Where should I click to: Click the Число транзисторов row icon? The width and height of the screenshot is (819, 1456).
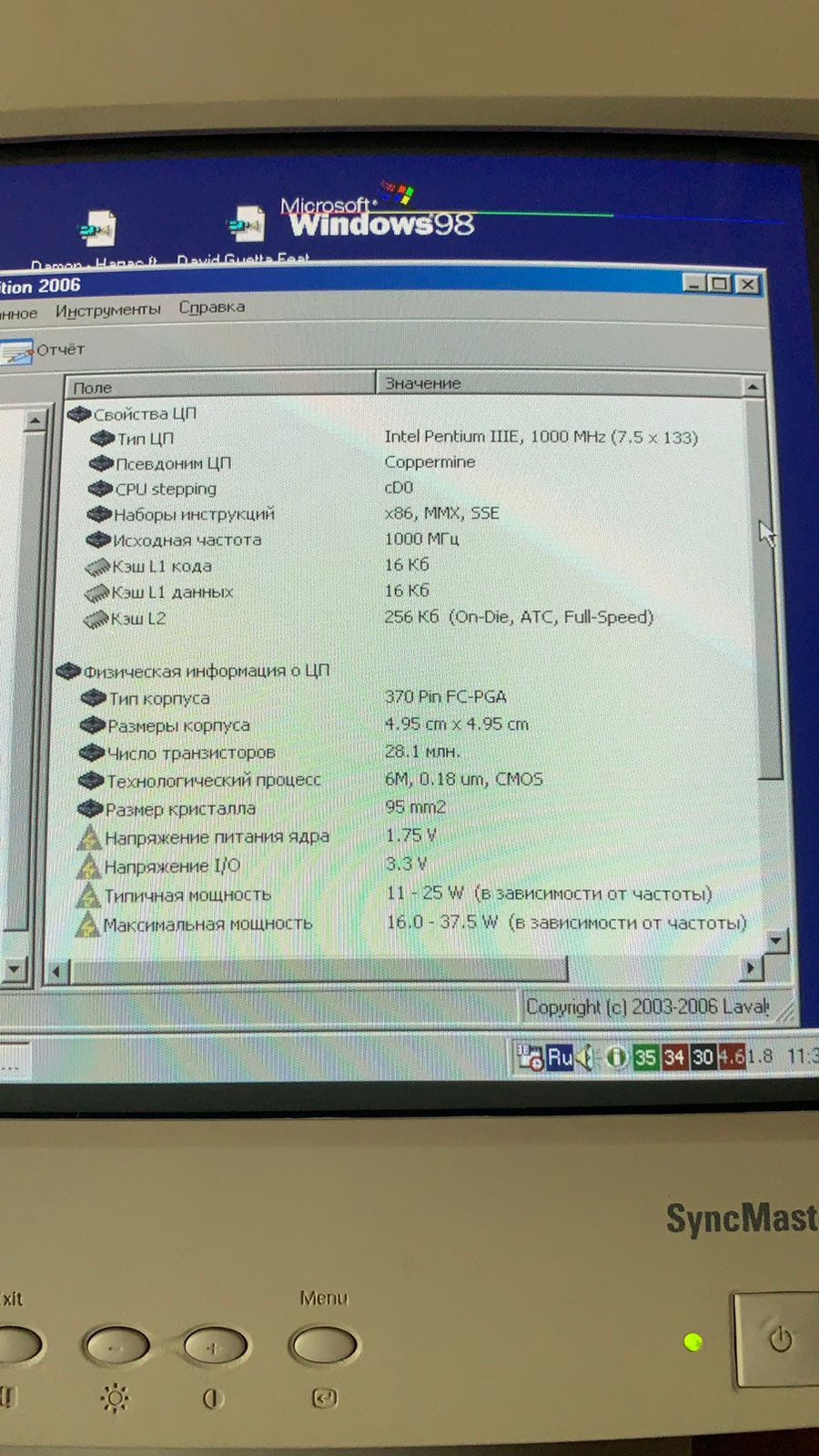[91, 753]
